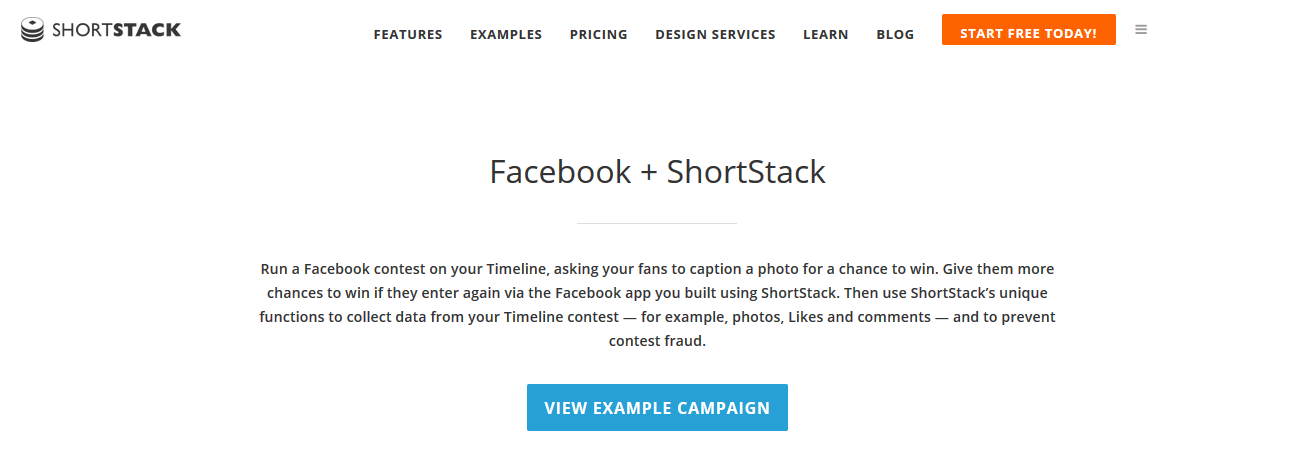Click the ShortStack pancake stack logo icon
Viewport: 1304px width, 449px height.
(x=33, y=30)
